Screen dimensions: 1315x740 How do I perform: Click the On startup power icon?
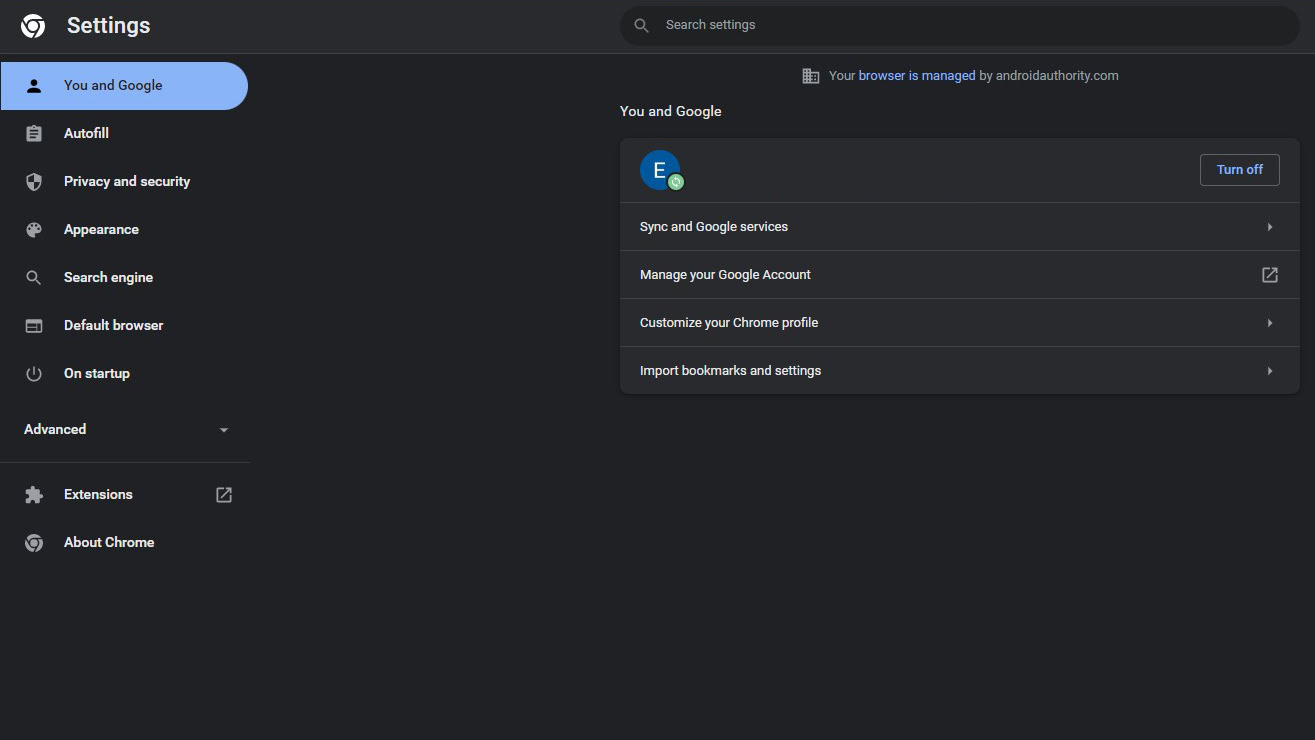pyautogui.click(x=34, y=374)
